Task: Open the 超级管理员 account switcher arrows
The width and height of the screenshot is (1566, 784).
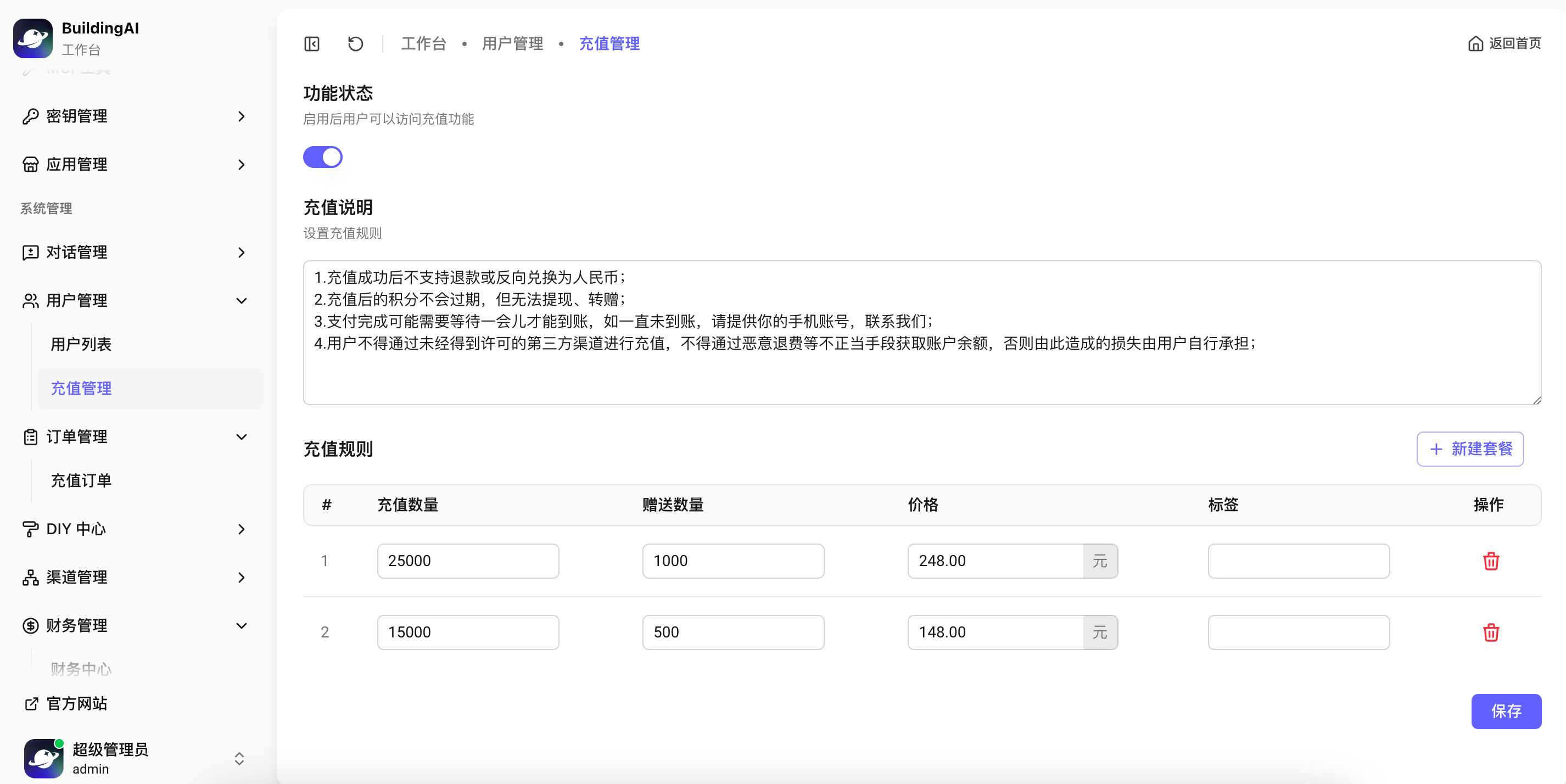Action: (239, 758)
